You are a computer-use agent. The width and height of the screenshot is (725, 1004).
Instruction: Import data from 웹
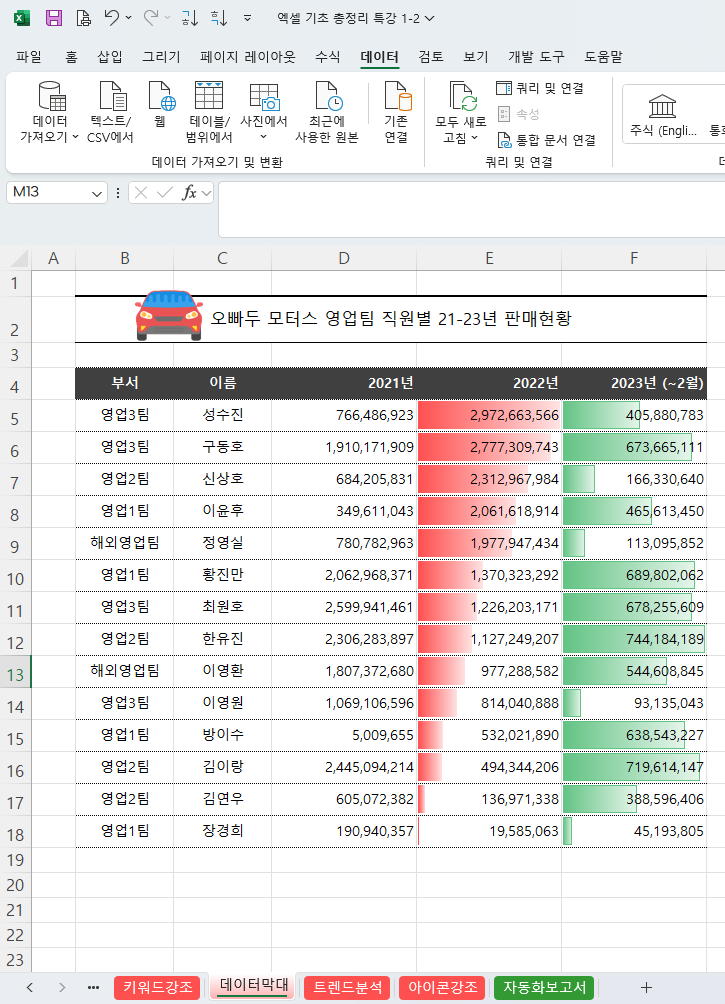pyautogui.click(x=160, y=104)
